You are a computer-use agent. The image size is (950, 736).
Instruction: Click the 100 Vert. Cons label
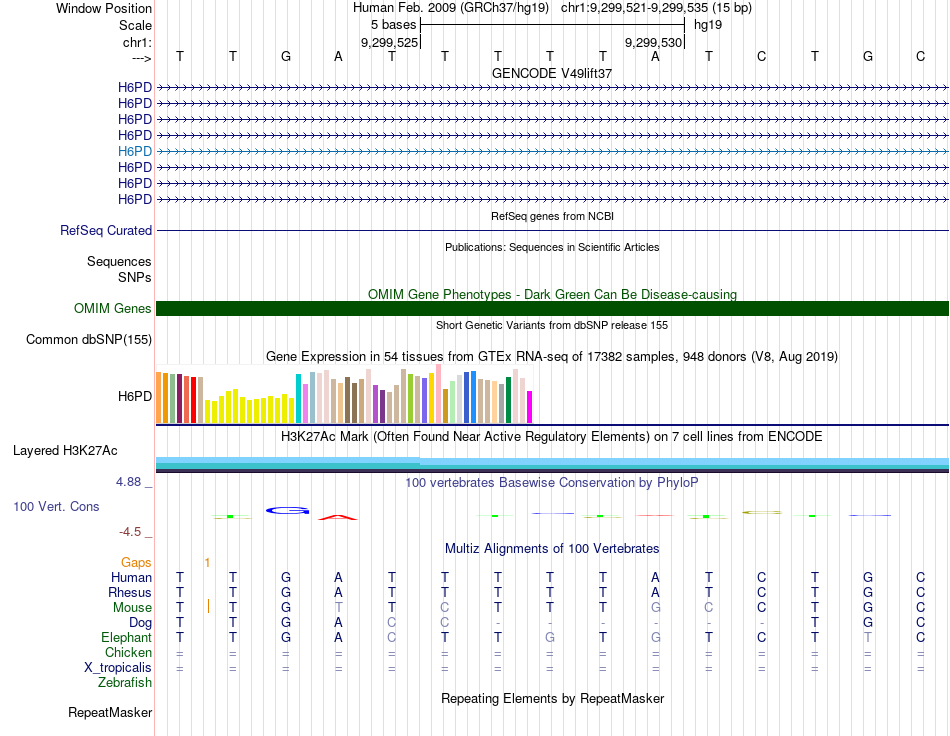click(x=56, y=506)
